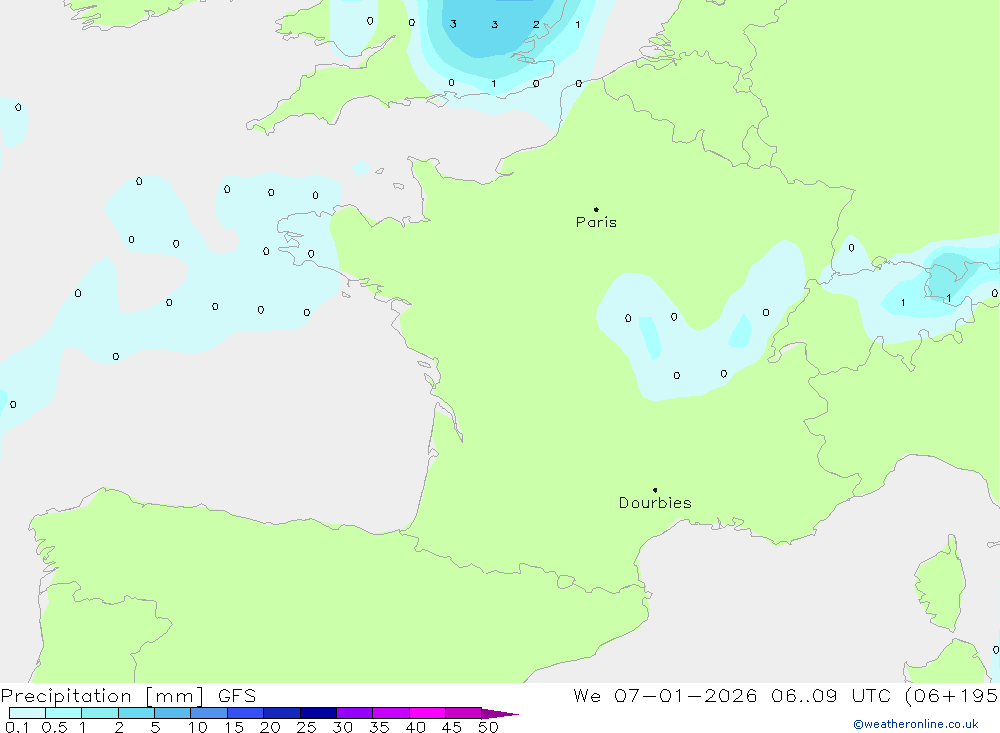Select the 2–5 mm legend swatch
This screenshot has height=733, width=1000.
[136, 713]
